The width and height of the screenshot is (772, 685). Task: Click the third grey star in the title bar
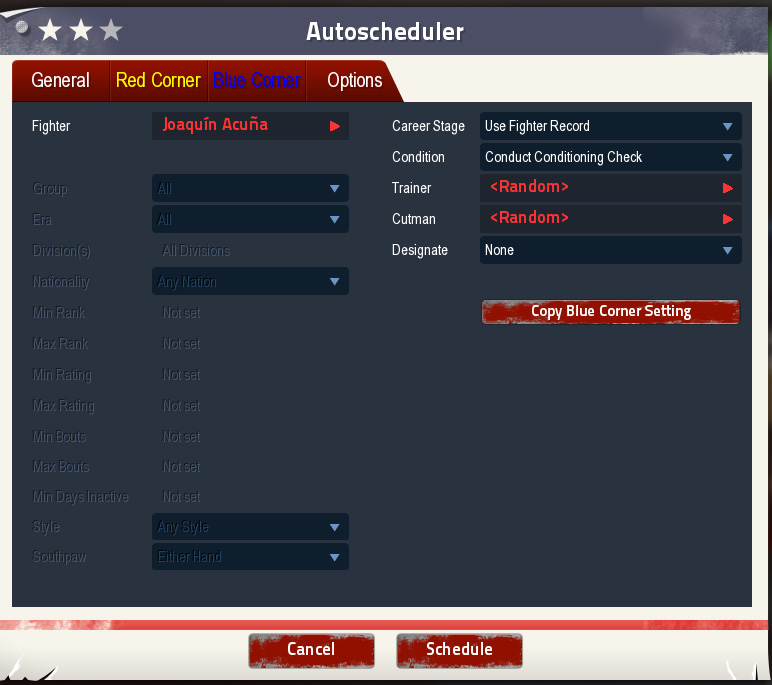click(111, 30)
